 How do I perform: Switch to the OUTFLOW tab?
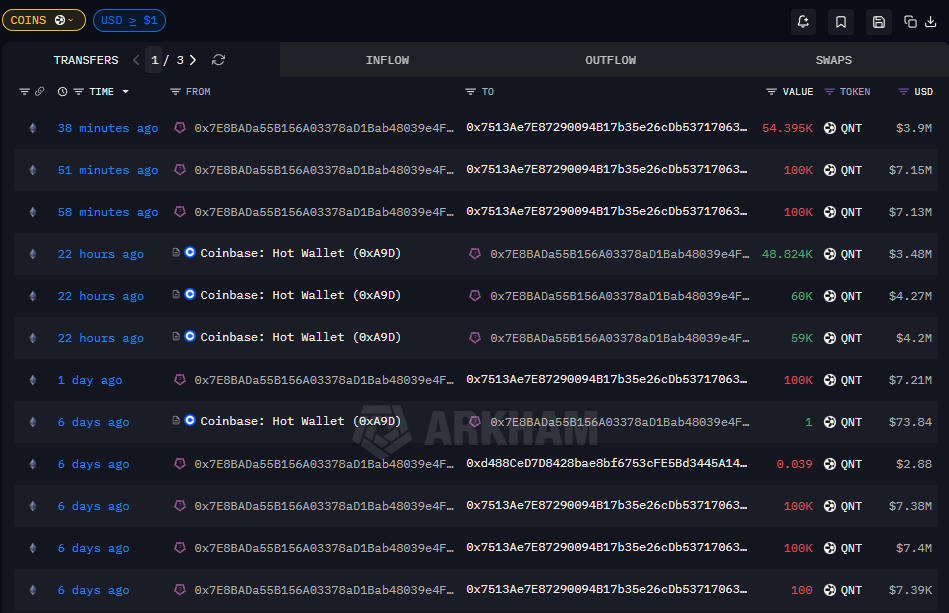coord(610,60)
